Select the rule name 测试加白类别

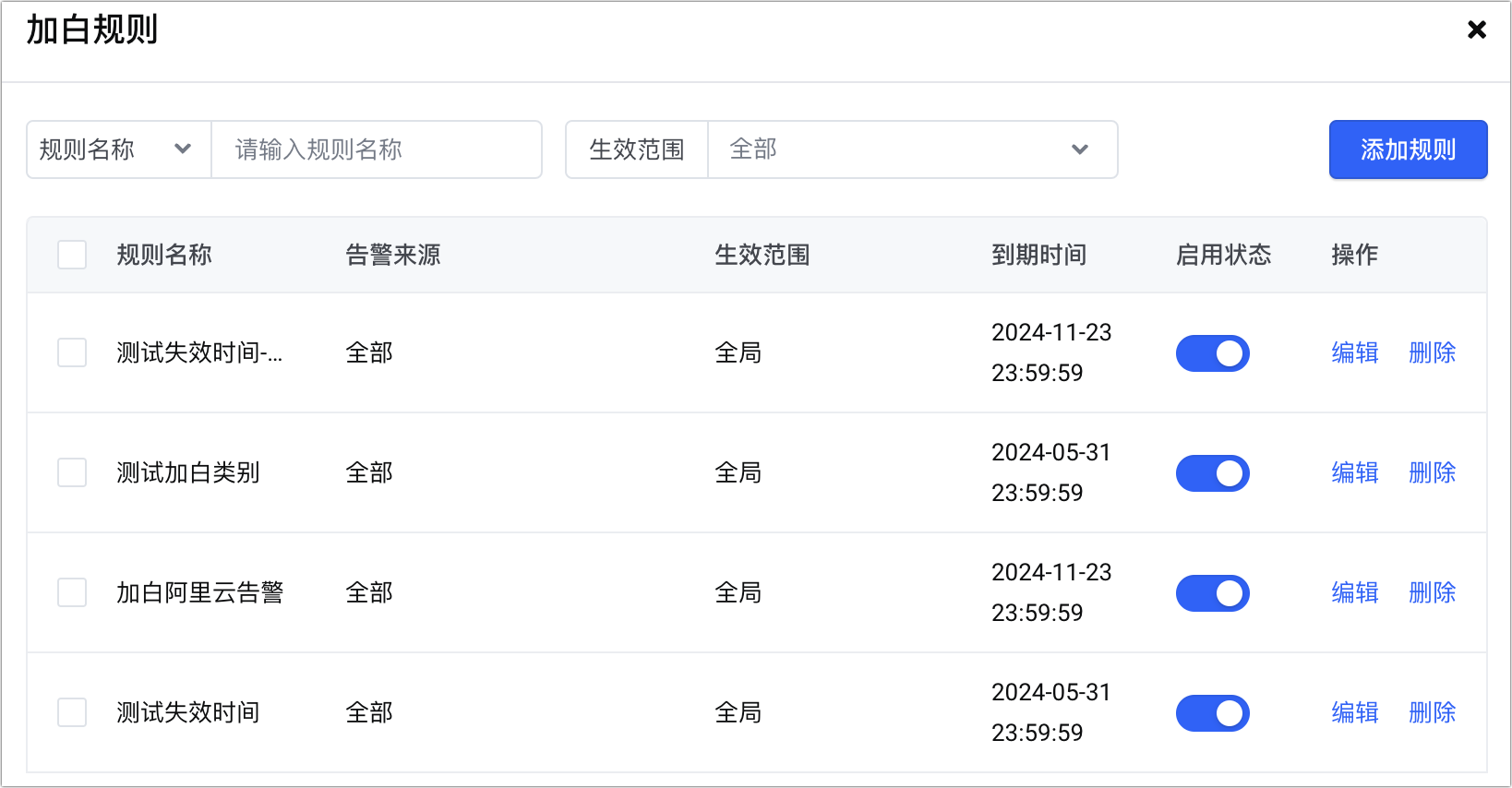click(x=188, y=472)
